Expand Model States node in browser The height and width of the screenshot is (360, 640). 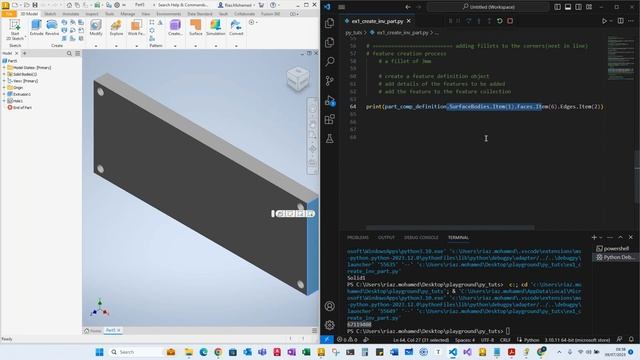4,67
